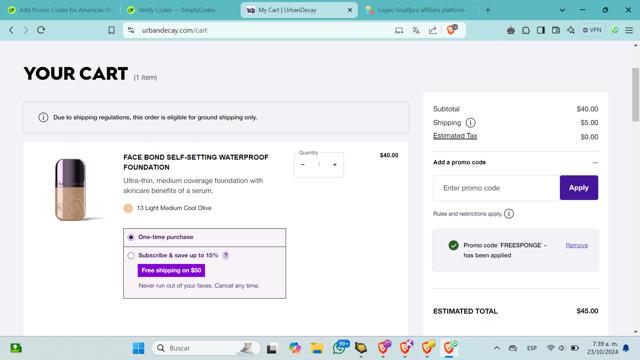This screenshot has height=360, width=640.
Task: Click the translate page icon
Action: (416, 30)
